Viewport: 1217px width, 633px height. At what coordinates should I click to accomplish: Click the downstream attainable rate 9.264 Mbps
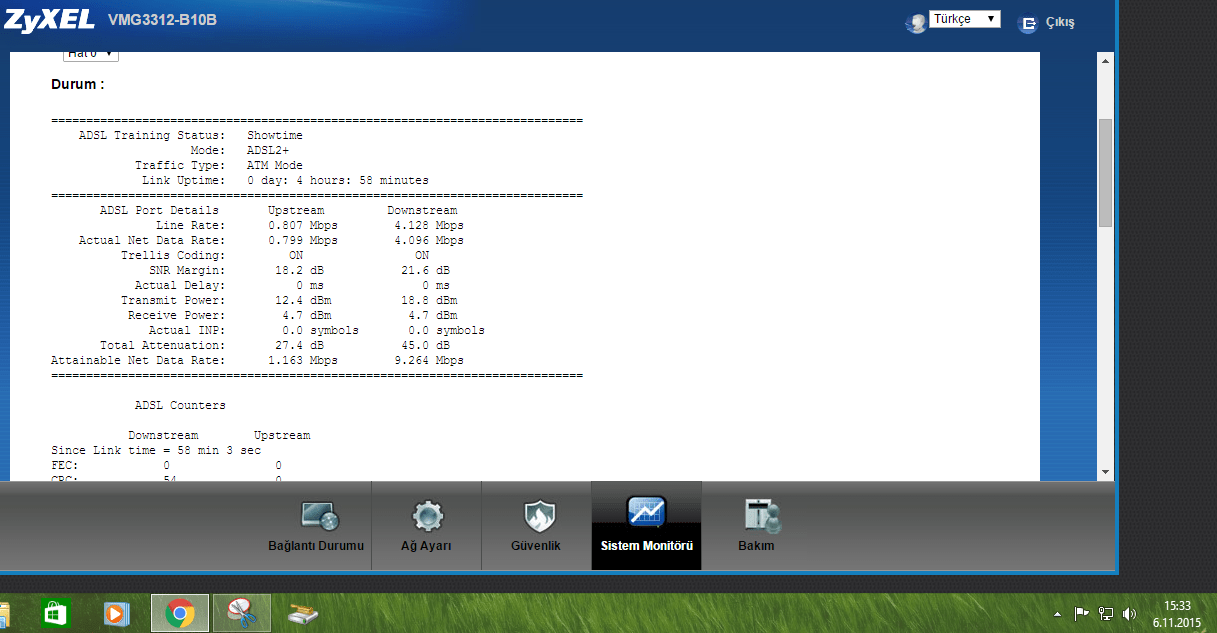click(429, 360)
